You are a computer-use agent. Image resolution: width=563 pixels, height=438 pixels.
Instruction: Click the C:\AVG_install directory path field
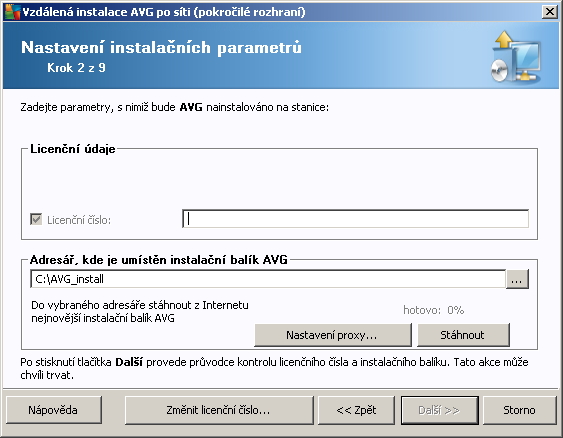click(x=268, y=279)
